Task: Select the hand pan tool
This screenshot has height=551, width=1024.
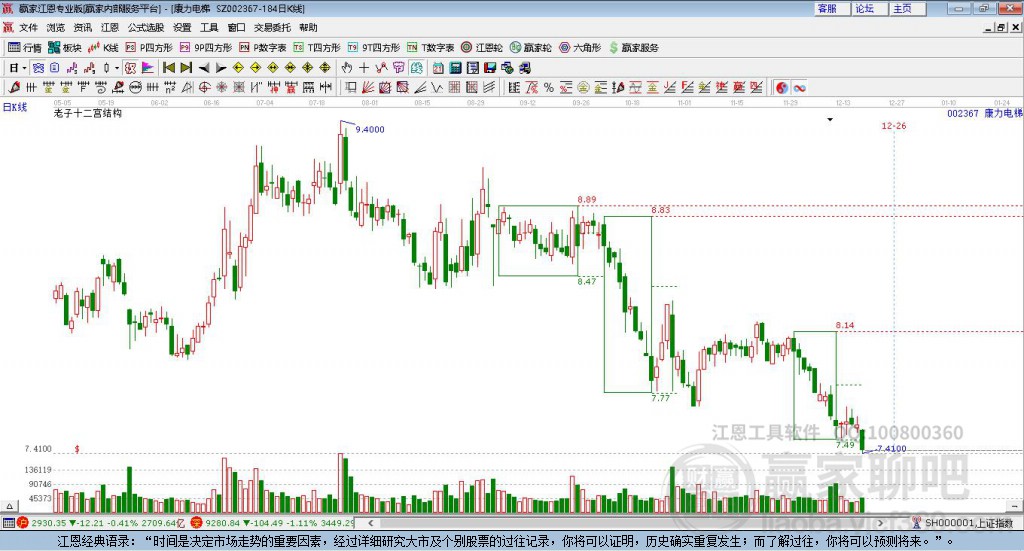Action: [x=346, y=68]
